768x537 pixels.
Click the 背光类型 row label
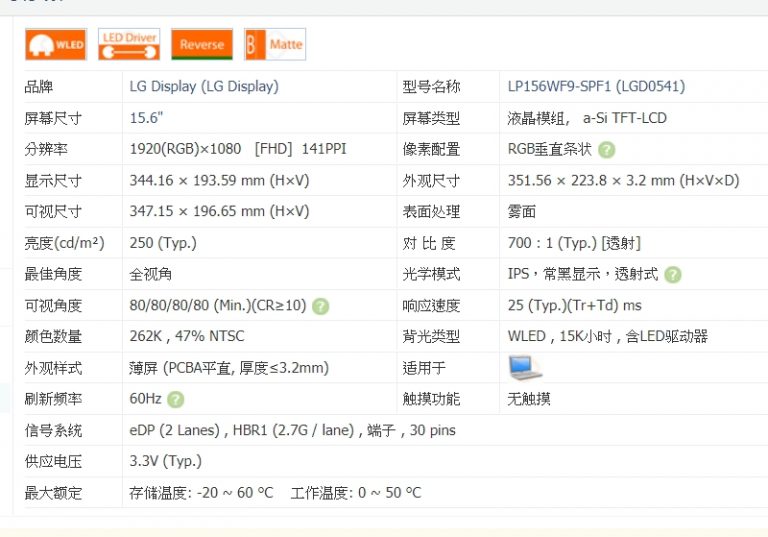click(431, 337)
